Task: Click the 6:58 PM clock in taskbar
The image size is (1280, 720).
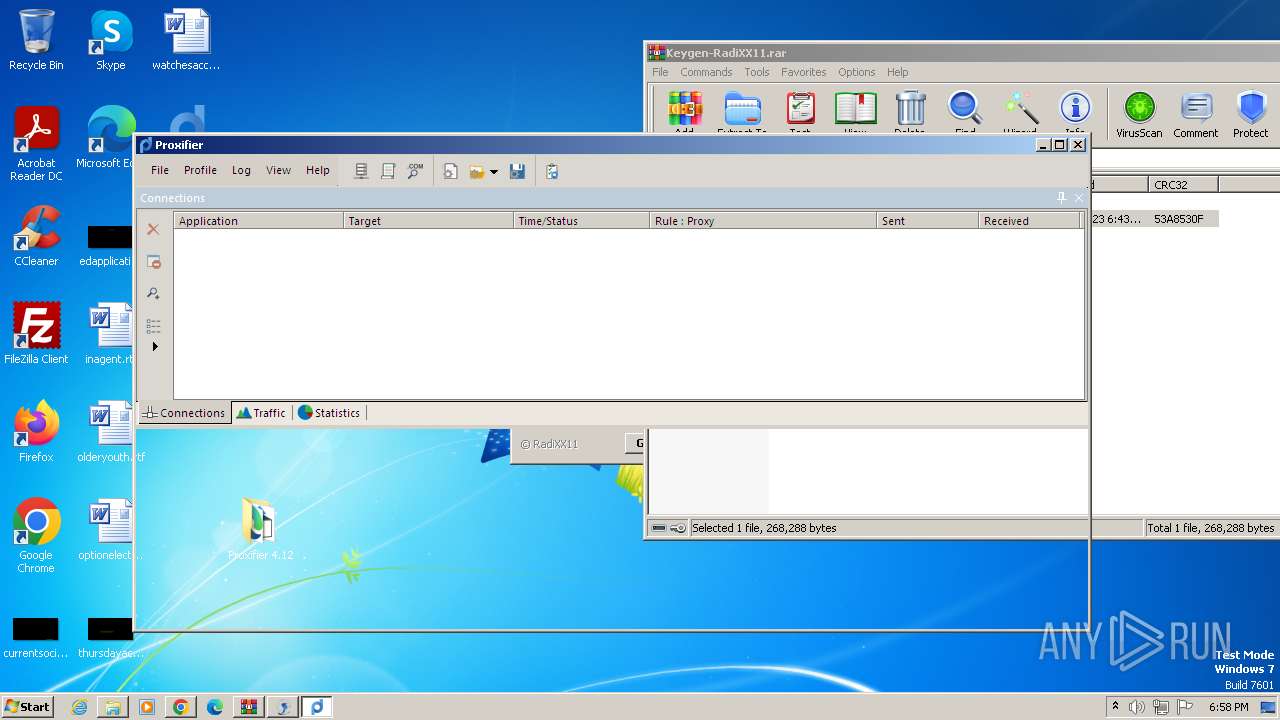Action: [x=1228, y=707]
